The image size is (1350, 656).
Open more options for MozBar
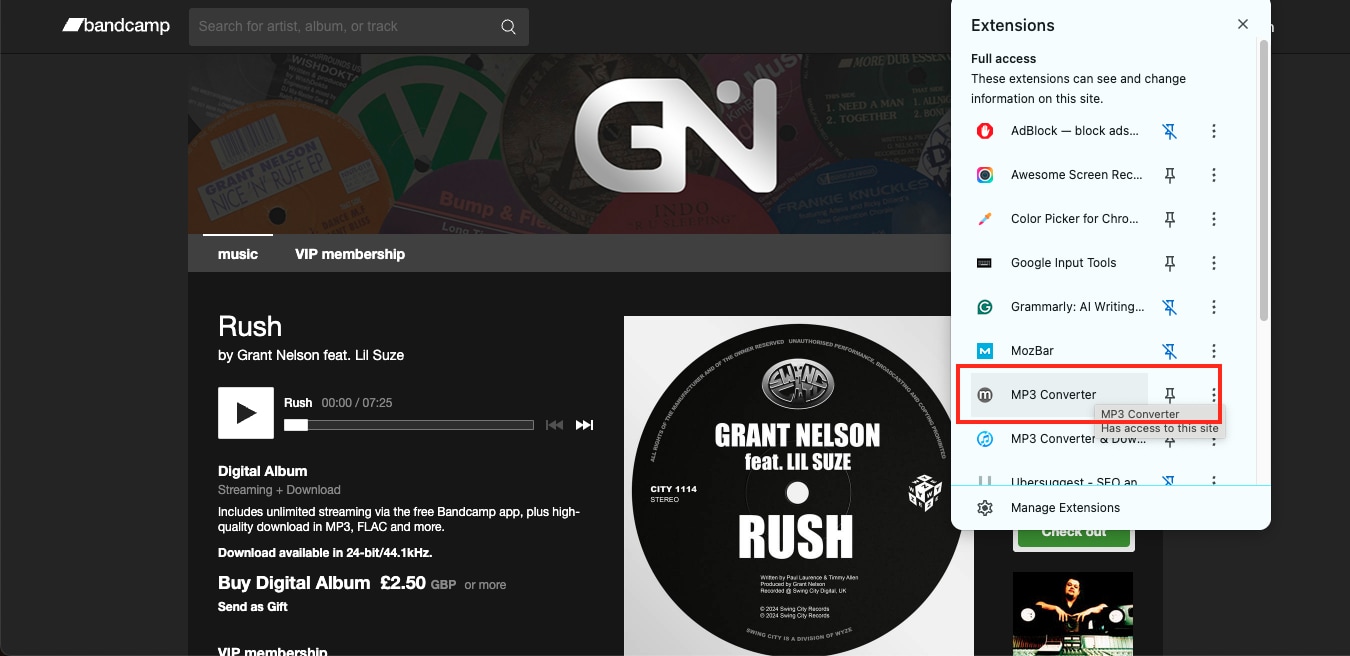tap(1214, 351)
